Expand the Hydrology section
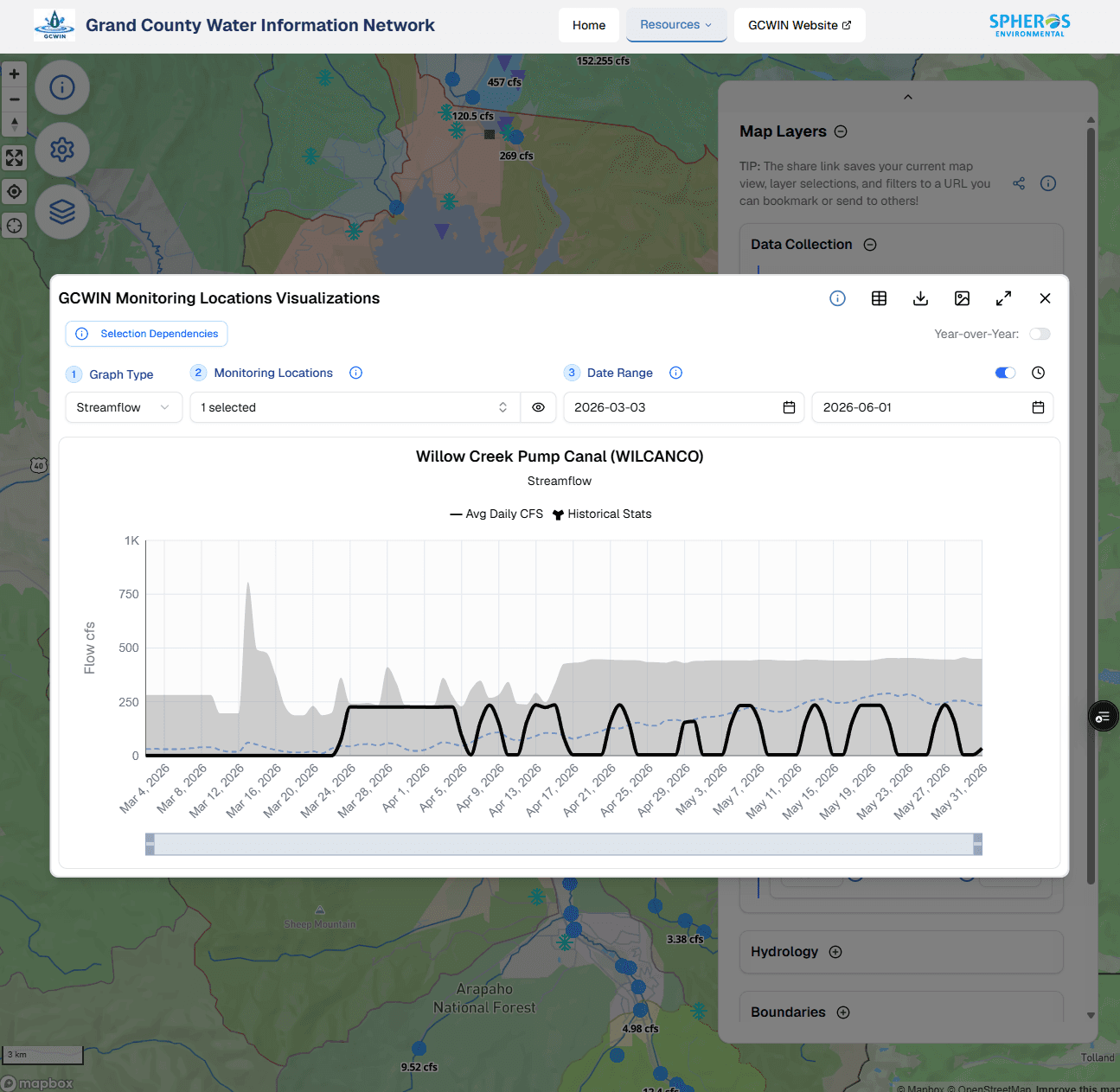 835,952
